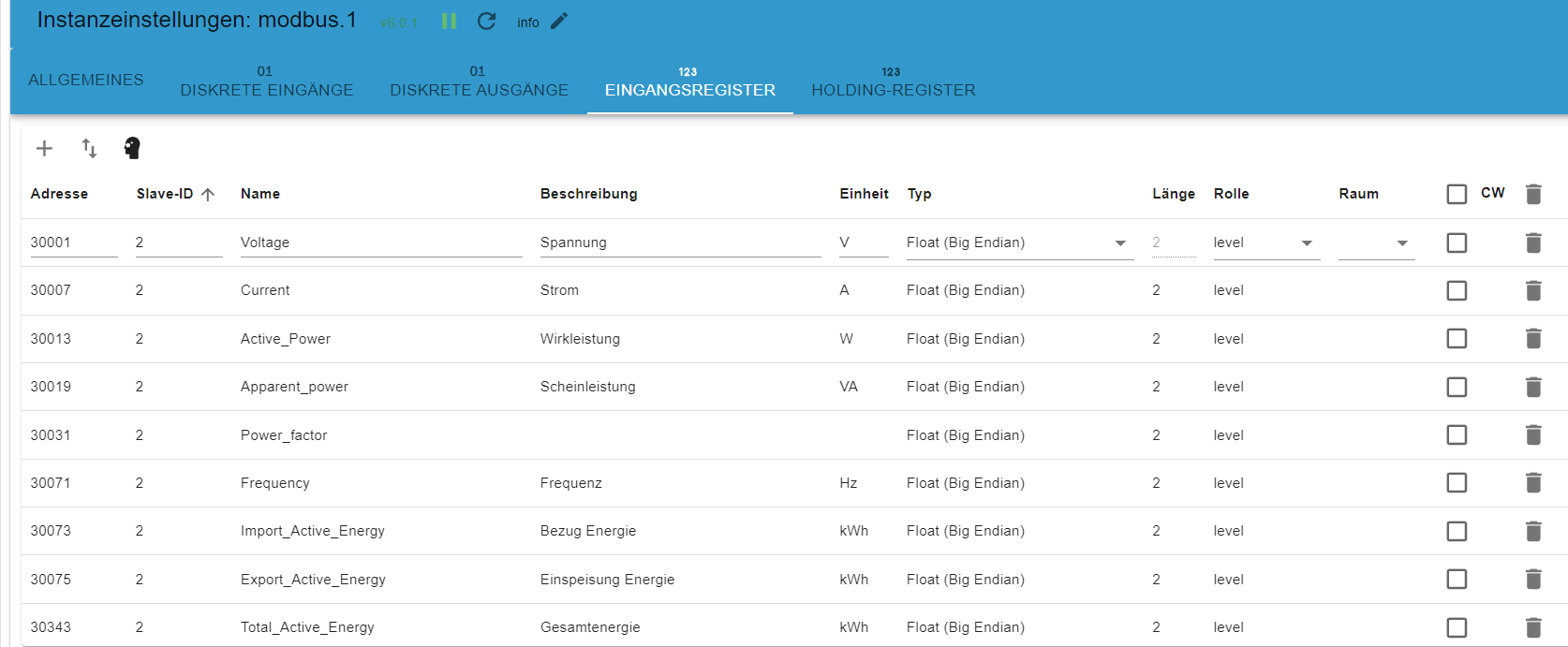Click trash icon for Active_Power row
This screenshot has height=647, width=1568.
pyautogui.click(x=1533, y=339)
